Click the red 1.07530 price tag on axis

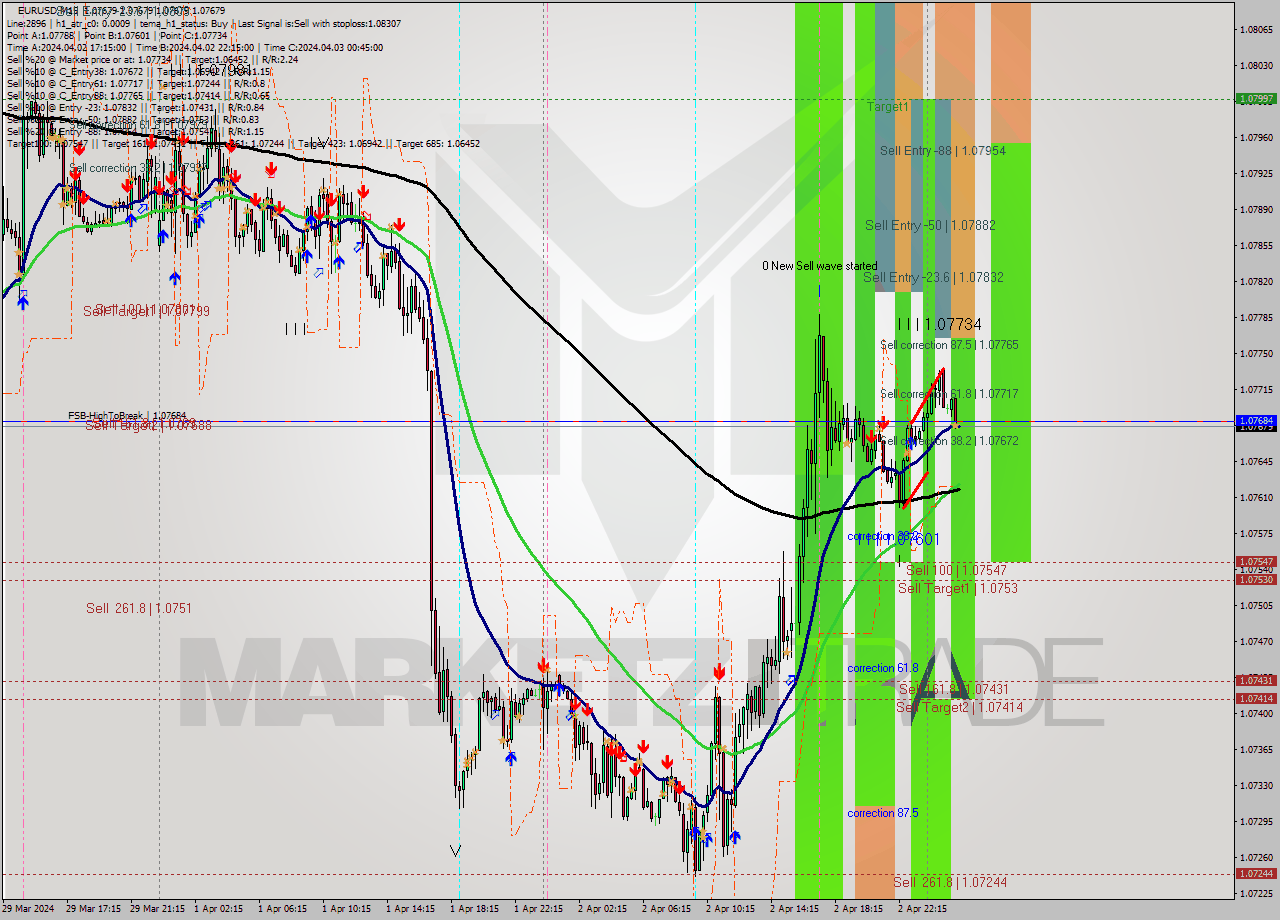click(1256, 580)
